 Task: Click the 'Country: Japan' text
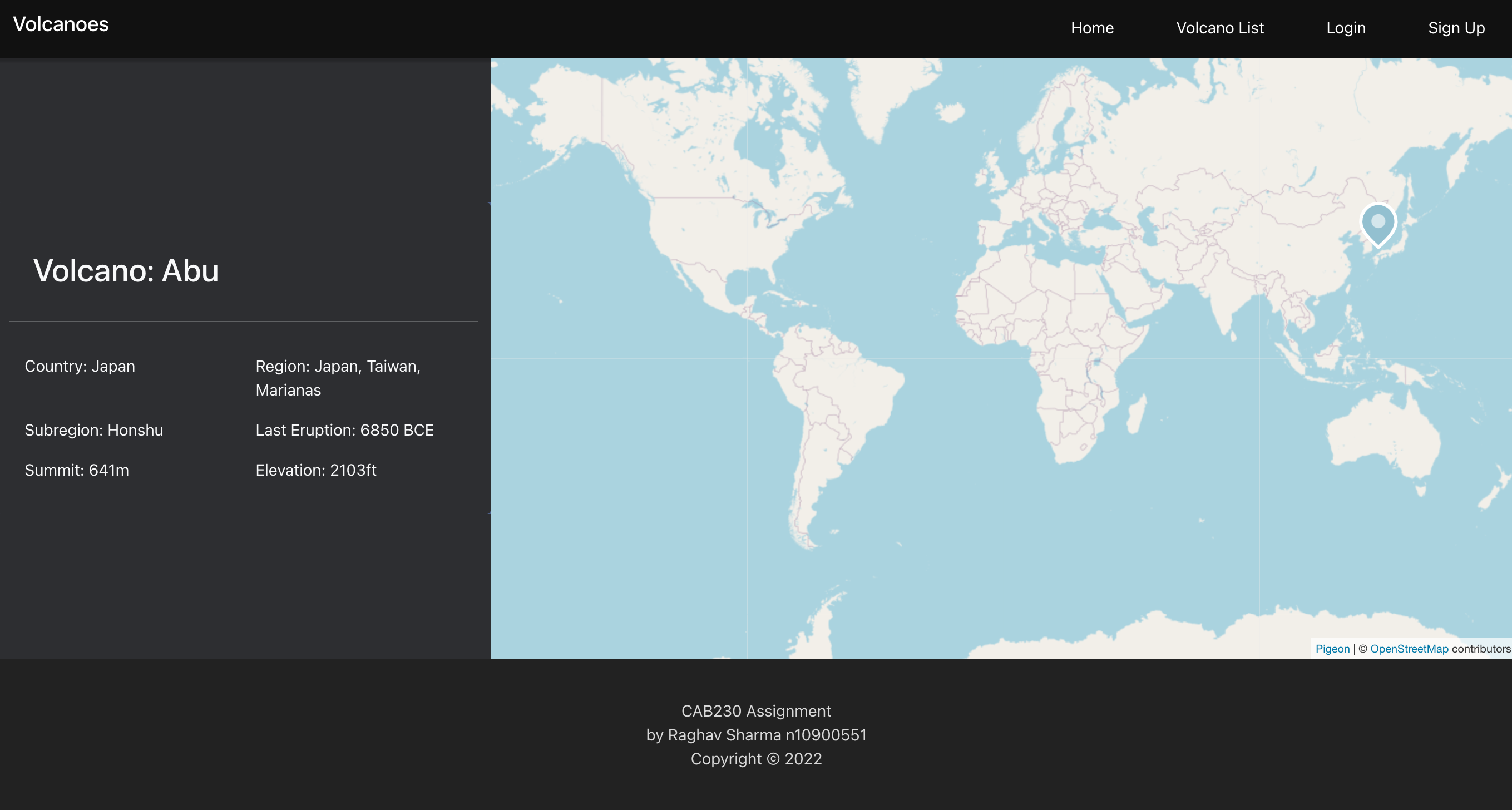coord(80,366)
